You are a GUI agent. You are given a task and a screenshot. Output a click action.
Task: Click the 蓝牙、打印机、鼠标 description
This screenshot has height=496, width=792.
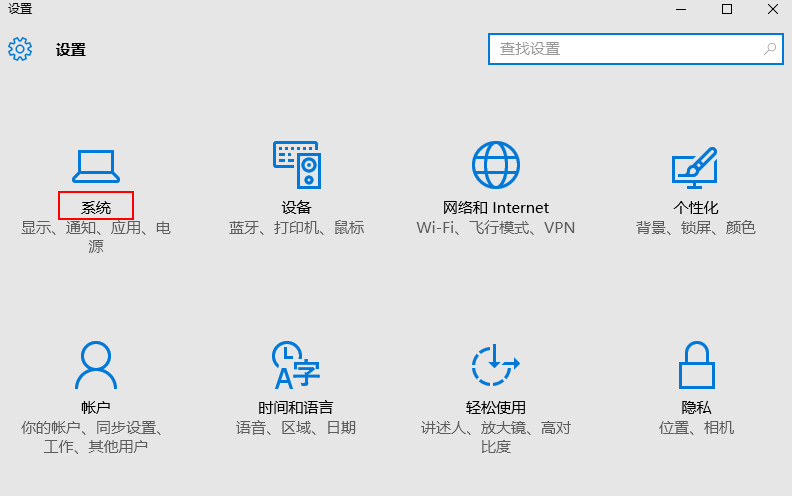(x=296, y=228)
